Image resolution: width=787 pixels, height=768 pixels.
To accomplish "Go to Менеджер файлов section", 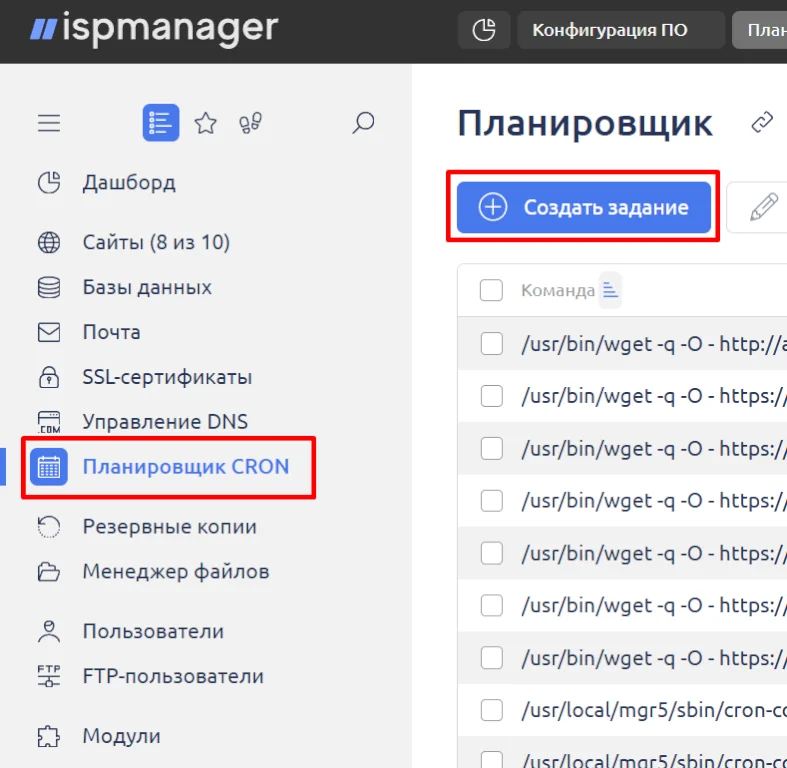I will coord(175,572).
